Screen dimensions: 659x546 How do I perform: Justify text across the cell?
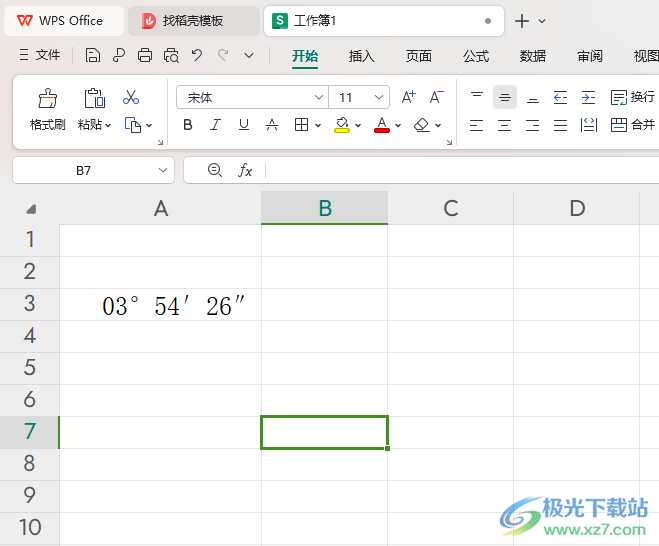561,125
